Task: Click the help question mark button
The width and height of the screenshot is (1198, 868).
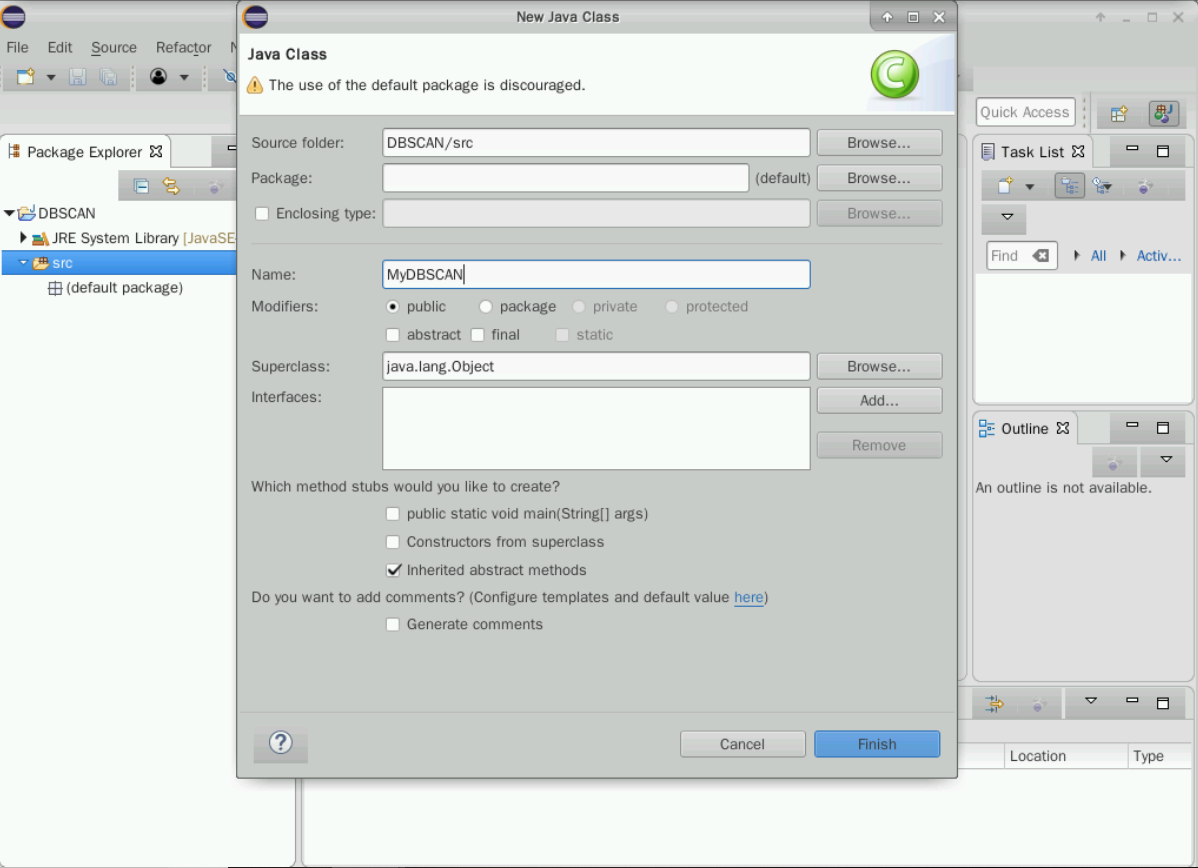Action: tap(281, 744)
